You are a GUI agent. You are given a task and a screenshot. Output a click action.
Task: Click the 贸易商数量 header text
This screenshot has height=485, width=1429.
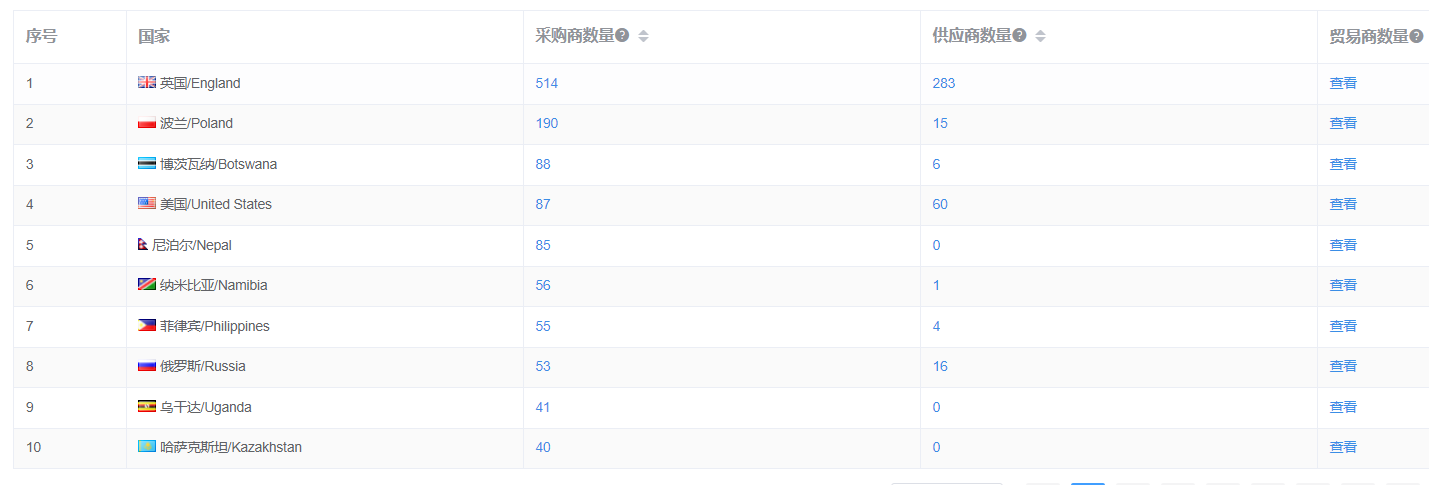click(x=1369, y=36)
